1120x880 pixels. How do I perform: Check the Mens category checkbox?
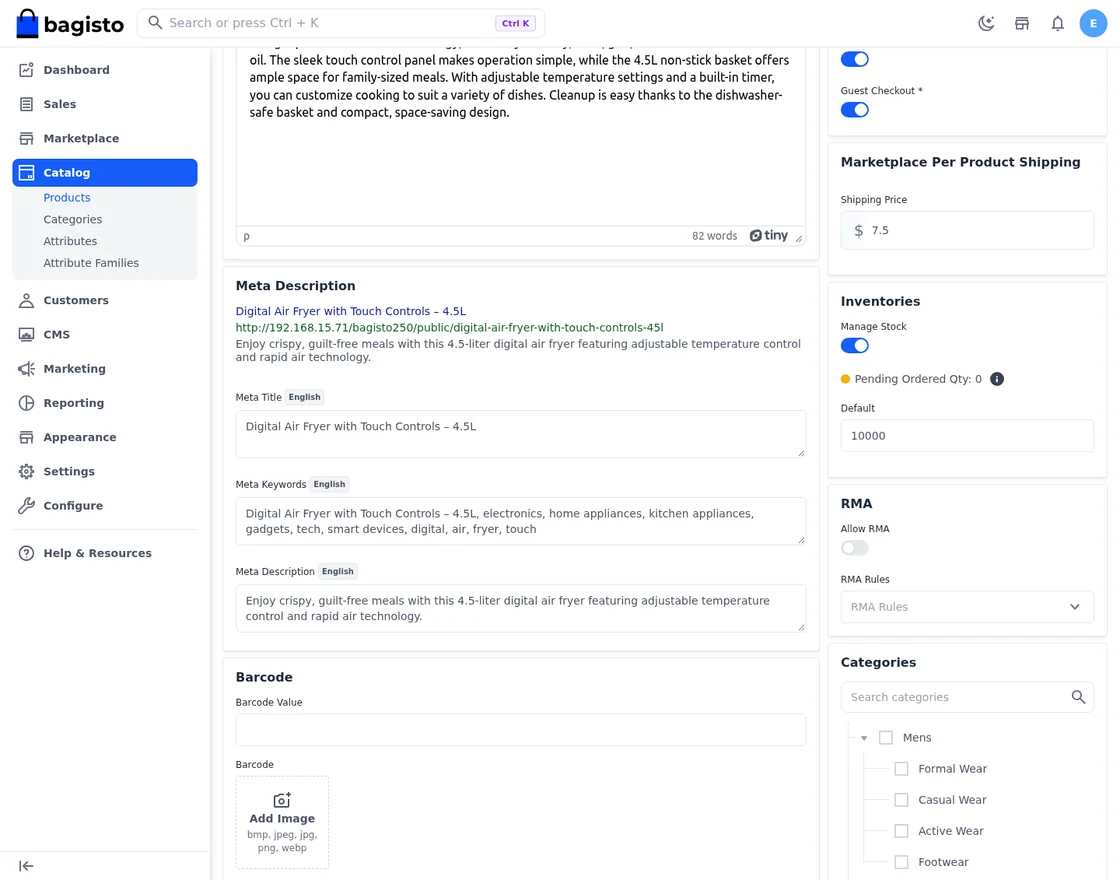tap(886, 738)
